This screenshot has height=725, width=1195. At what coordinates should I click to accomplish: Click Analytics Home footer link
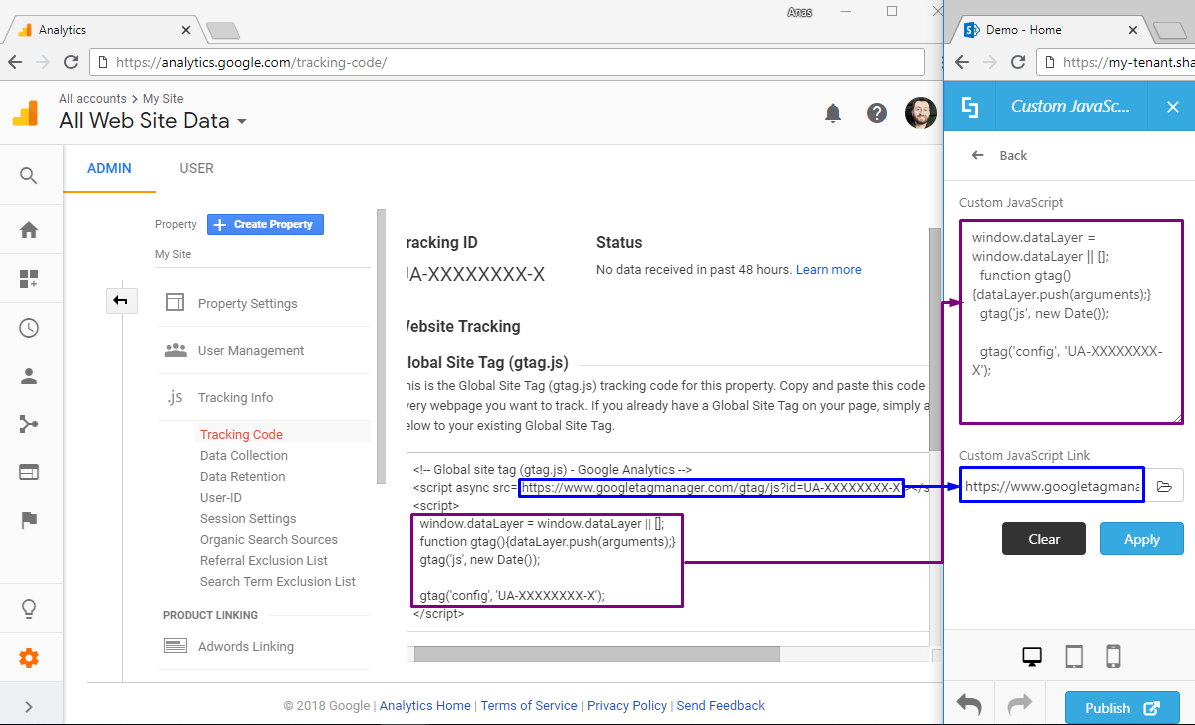click(425, 706)
